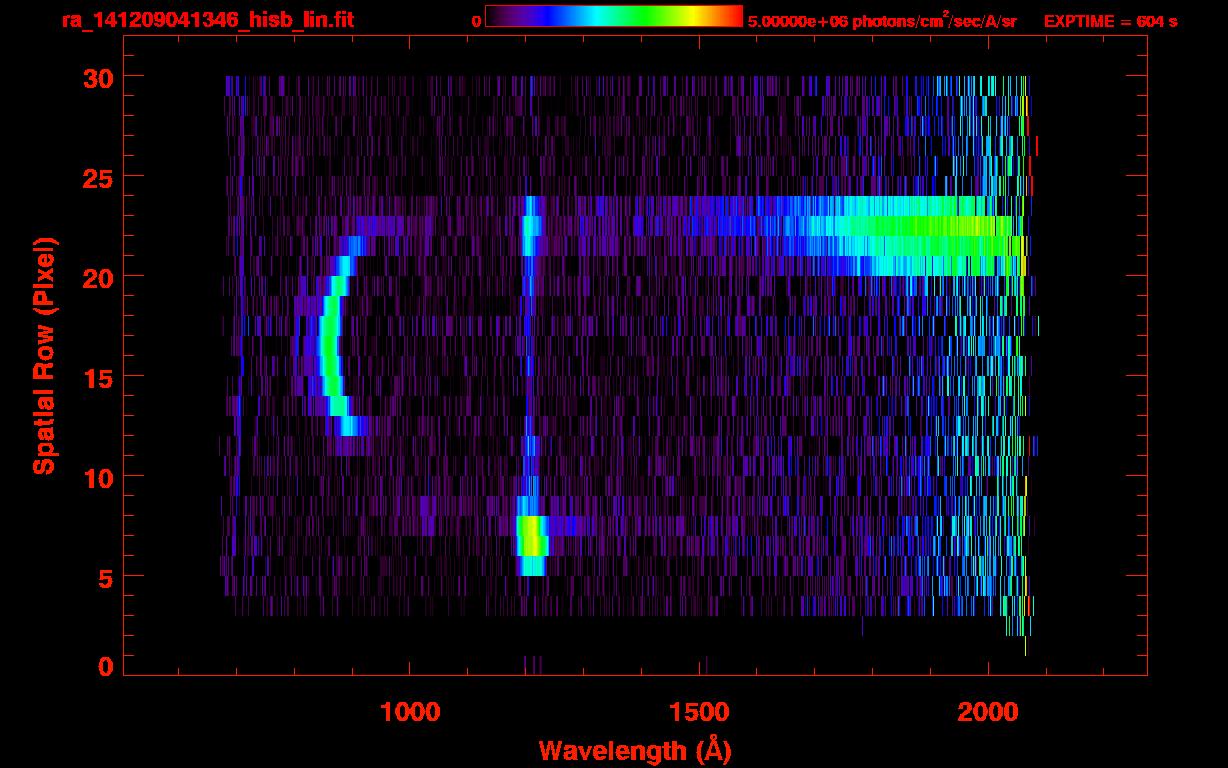Click the 5.00000e+06 photons/cm²/sec/A/sr label
1228x768 pixels.
point(882,20)
